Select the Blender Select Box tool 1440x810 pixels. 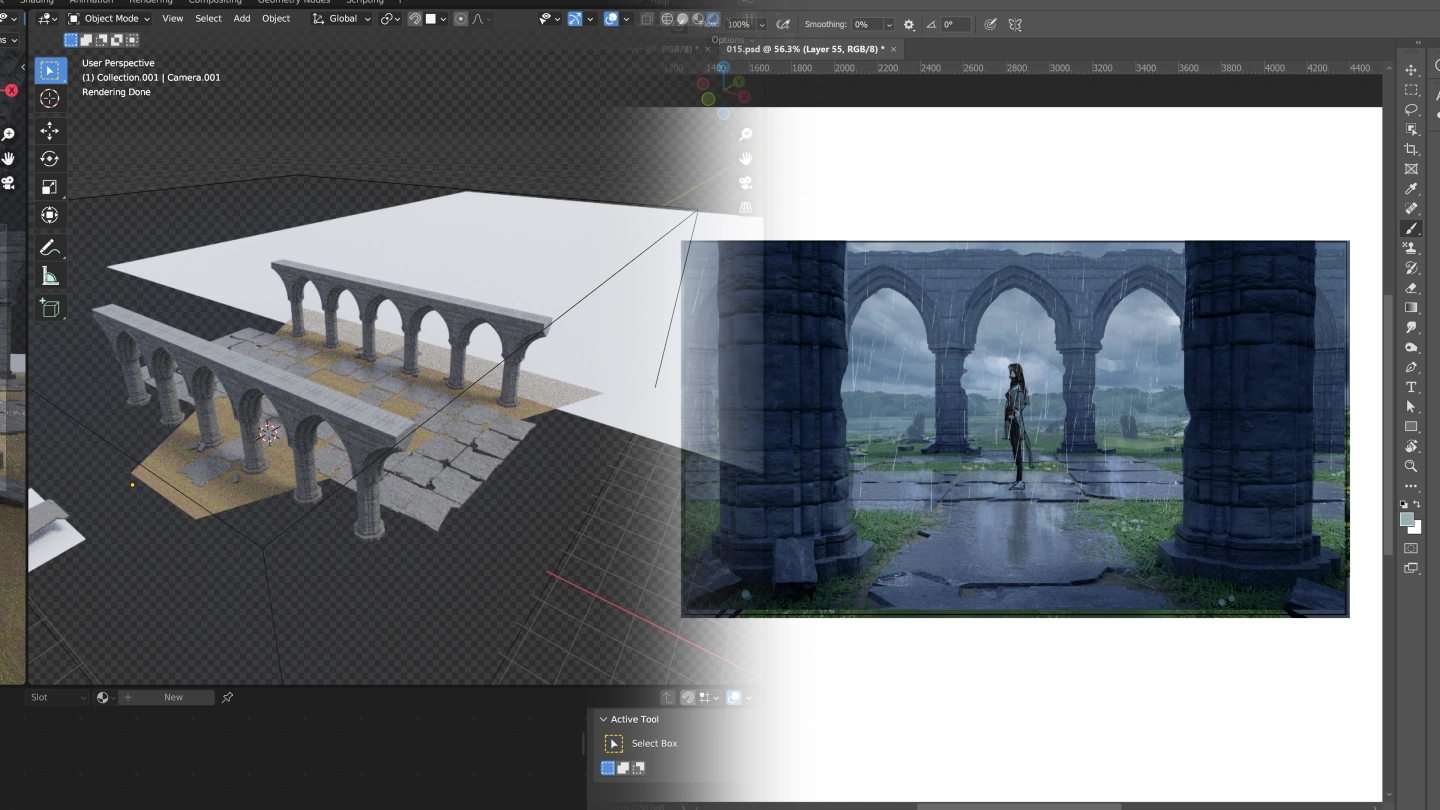click(50, 70)
